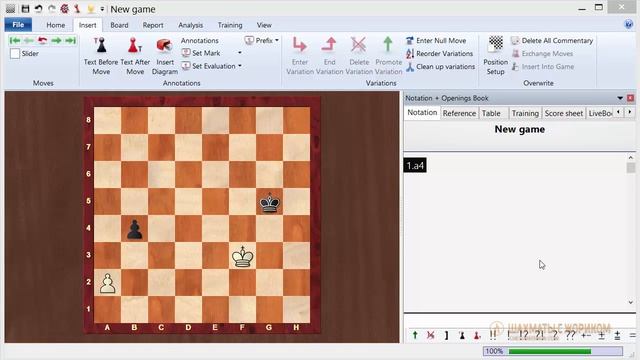Open the Notation panel options arrow

tap(620, 98)
